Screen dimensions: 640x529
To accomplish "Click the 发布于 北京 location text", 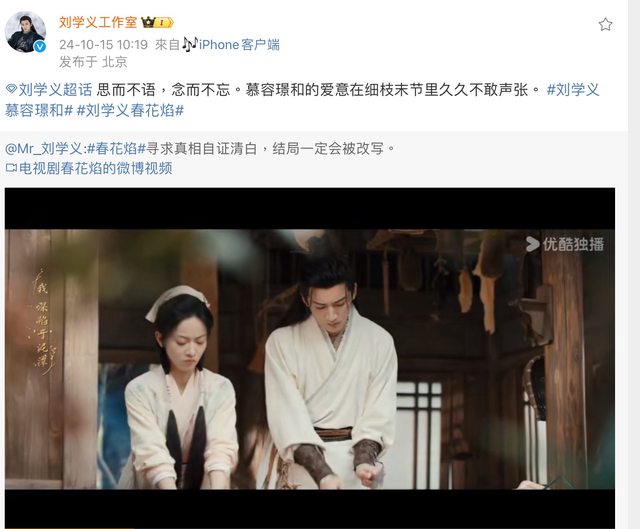I will click(x=93, y=62).
